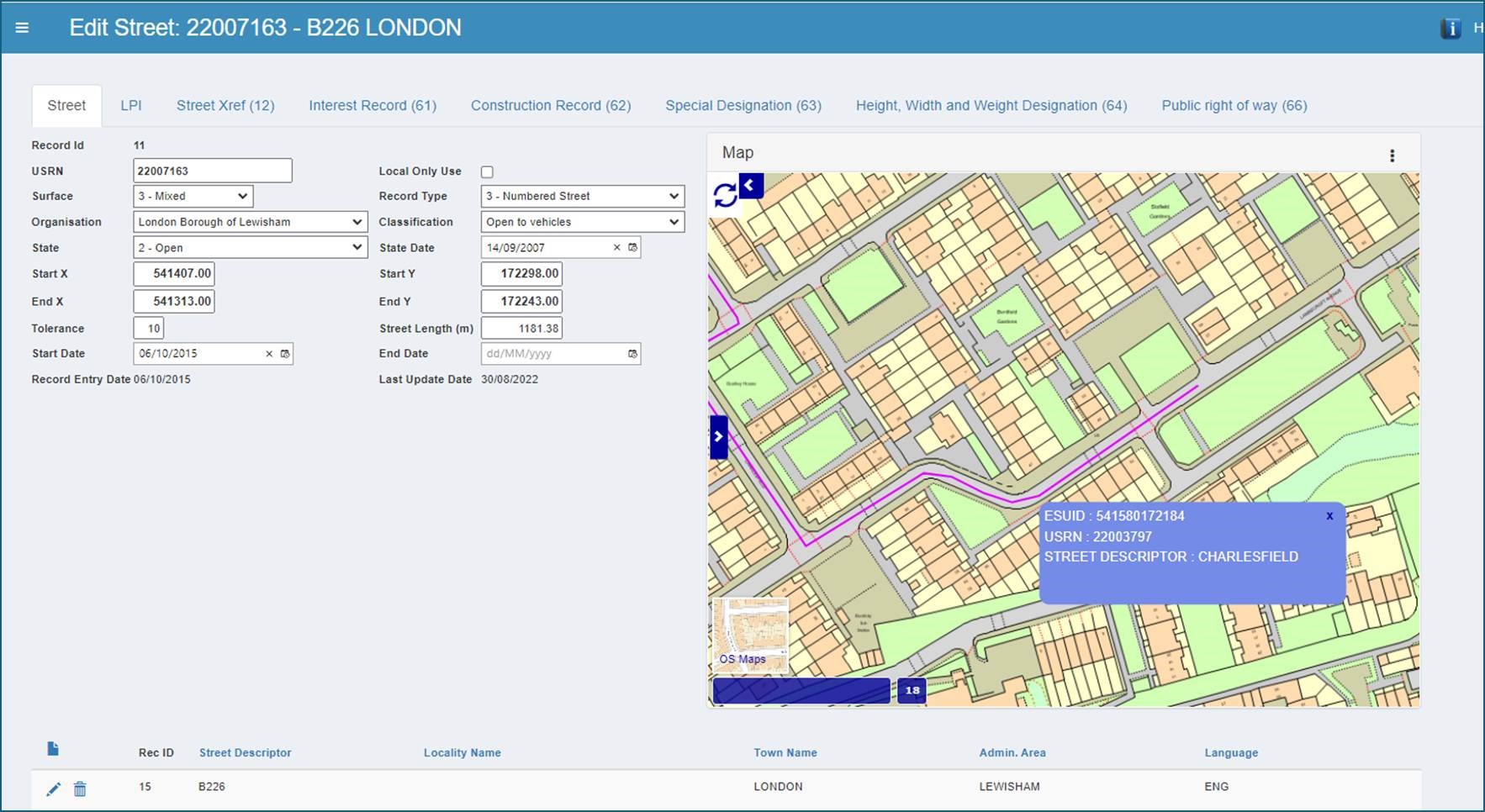Refresh the map with circular arrows icon
This screenshot has width=1485, height=812.
(725, 195)
